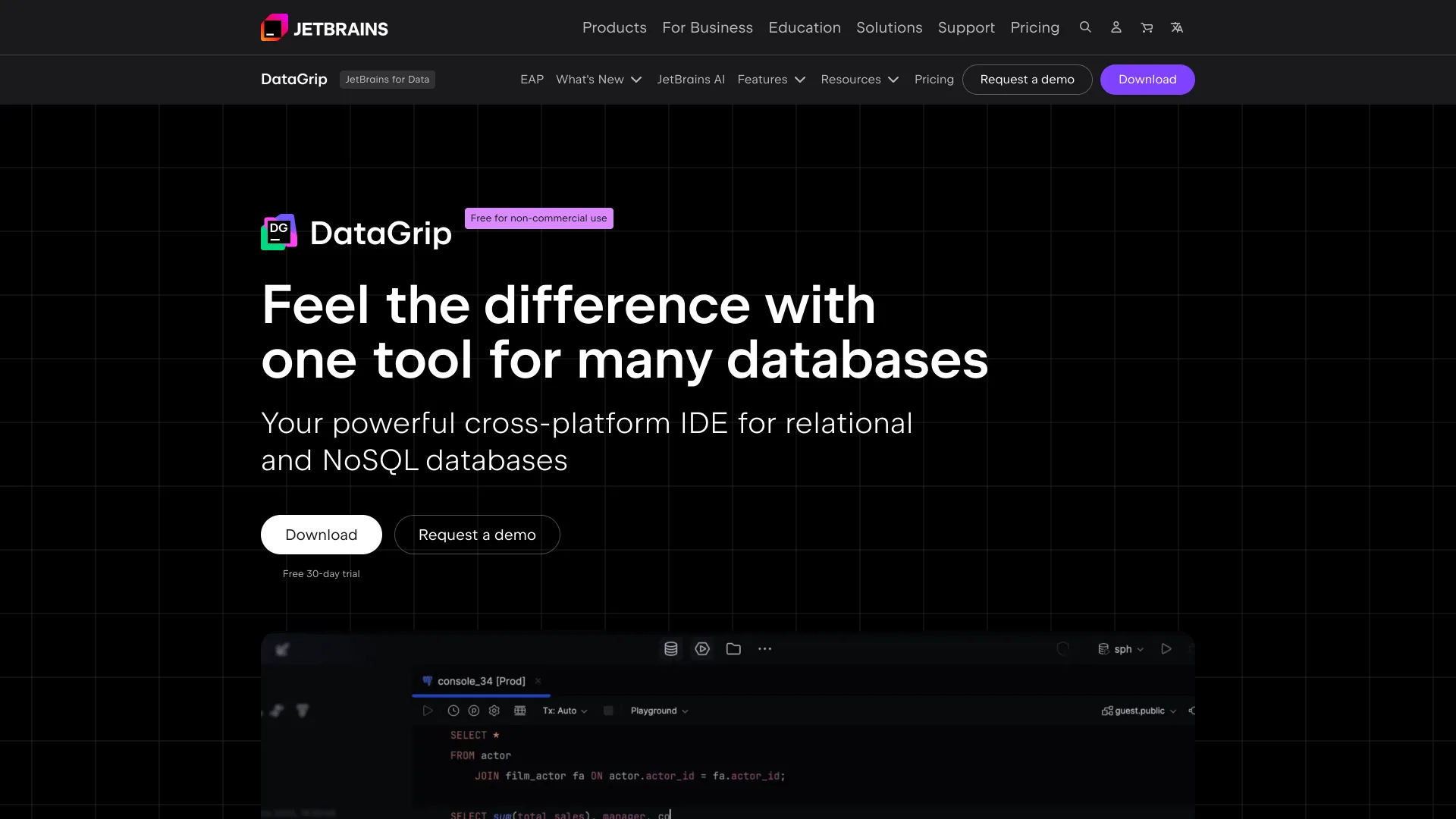Expand the Resources dropdown
The height and width of the screenshot is (819, 1456).
click(x=860, y=80)
